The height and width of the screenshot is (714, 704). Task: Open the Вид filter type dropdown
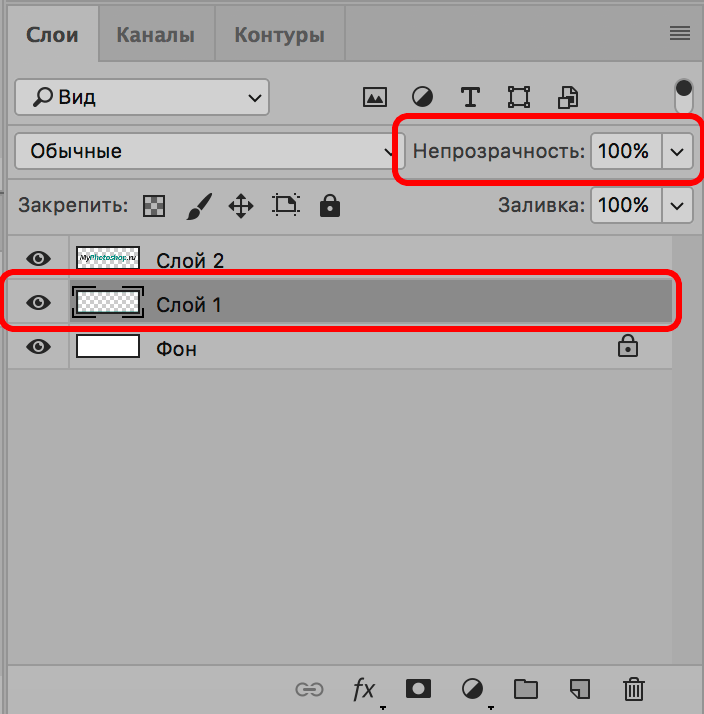[x=141, y=97]
